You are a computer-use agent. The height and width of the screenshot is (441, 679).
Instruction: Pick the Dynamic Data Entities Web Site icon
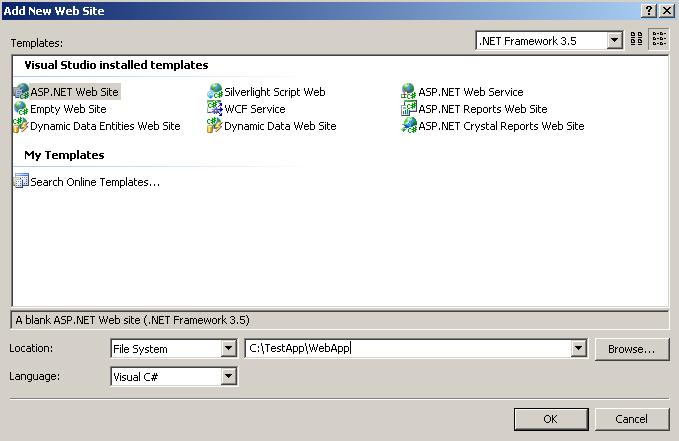pos(21,126)
